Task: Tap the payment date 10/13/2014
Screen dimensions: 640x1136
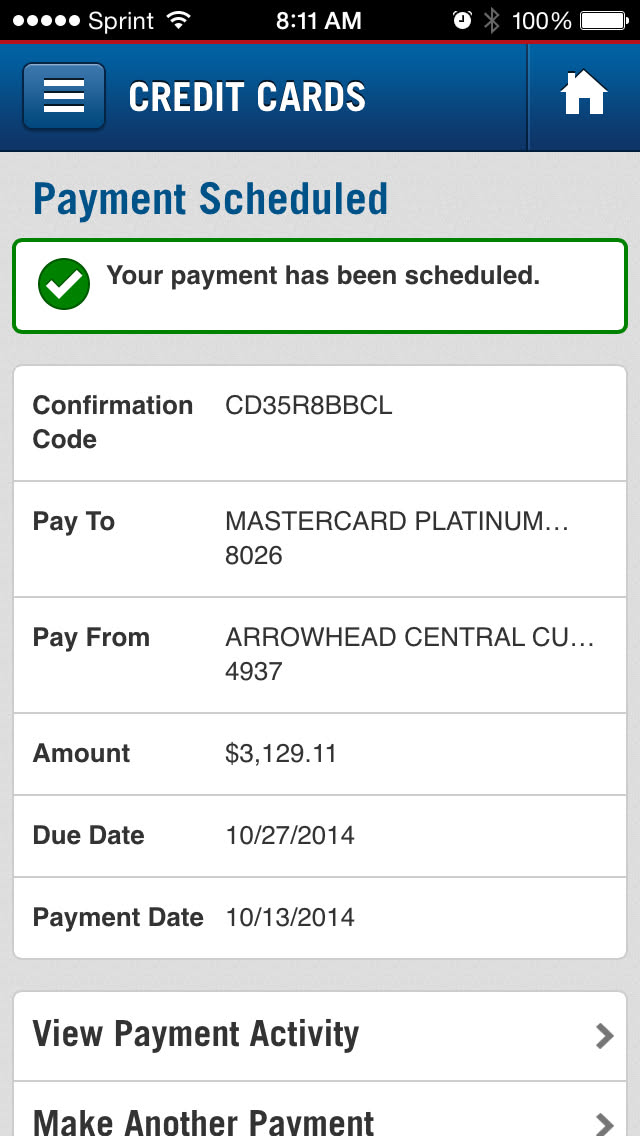Action: pos(290,917)
